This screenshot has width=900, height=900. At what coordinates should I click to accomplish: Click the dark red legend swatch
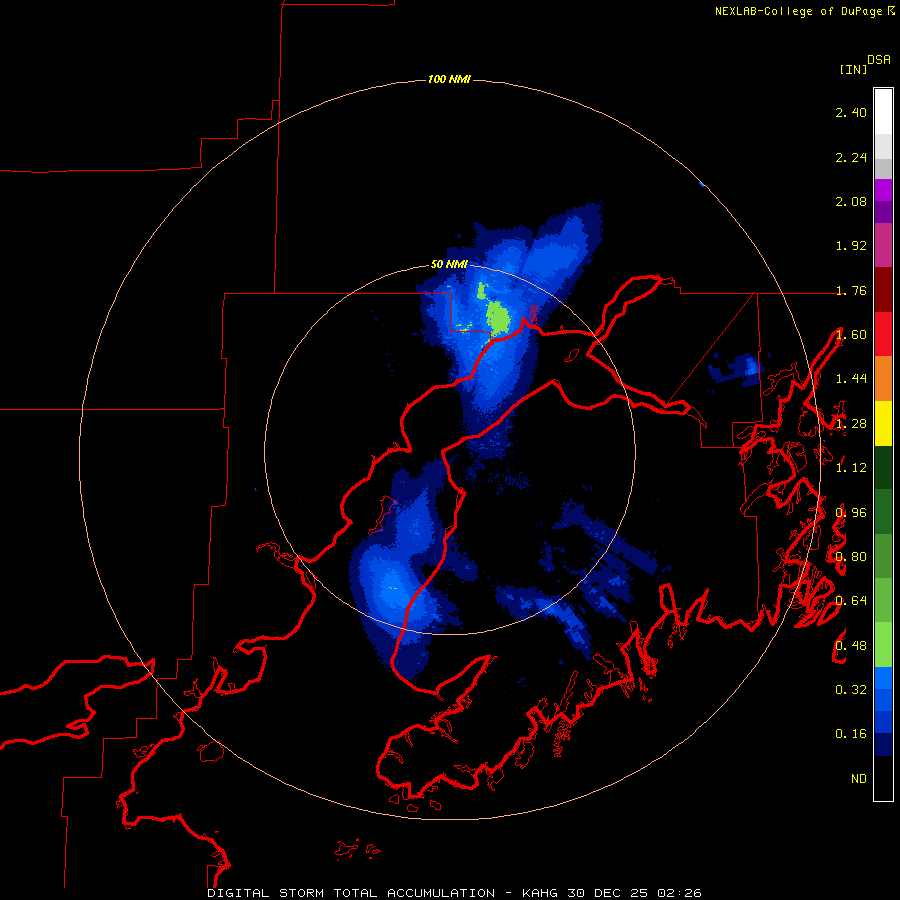point(883,290)
